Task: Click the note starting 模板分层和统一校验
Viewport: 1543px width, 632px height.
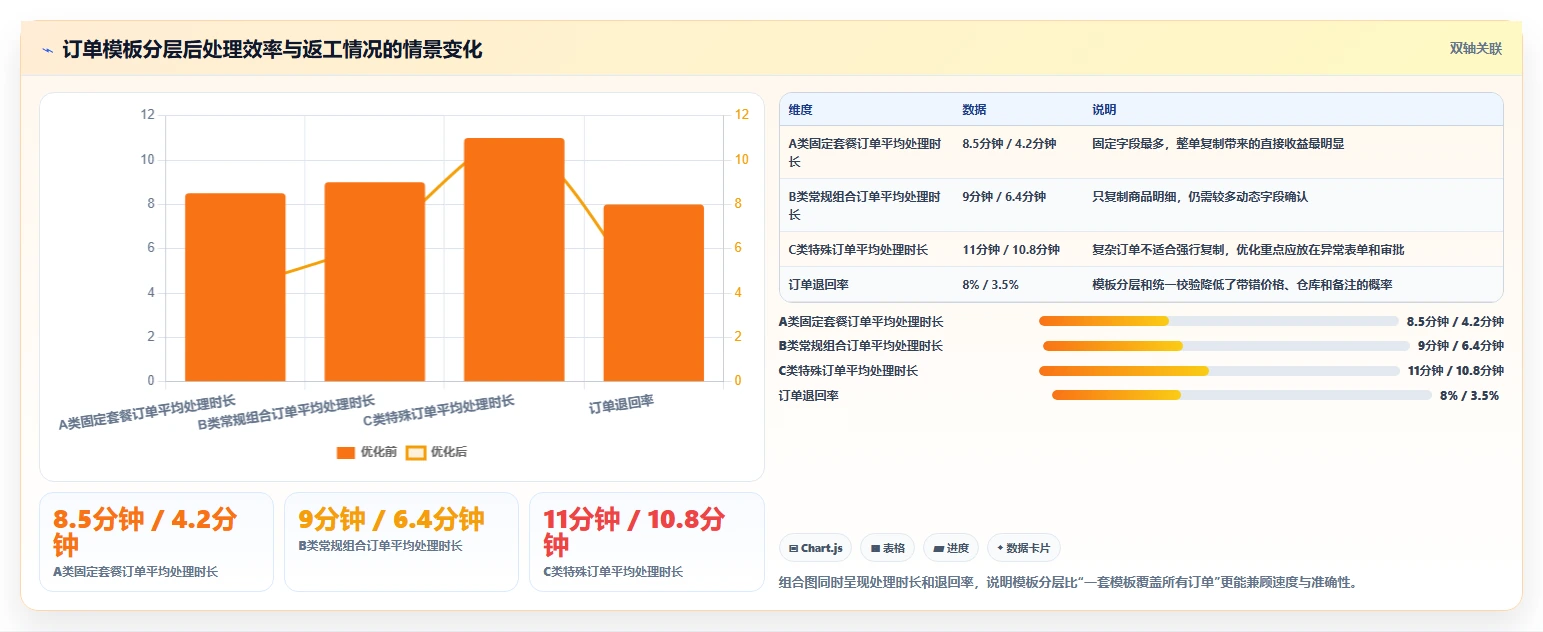Action: (1242, 284)
